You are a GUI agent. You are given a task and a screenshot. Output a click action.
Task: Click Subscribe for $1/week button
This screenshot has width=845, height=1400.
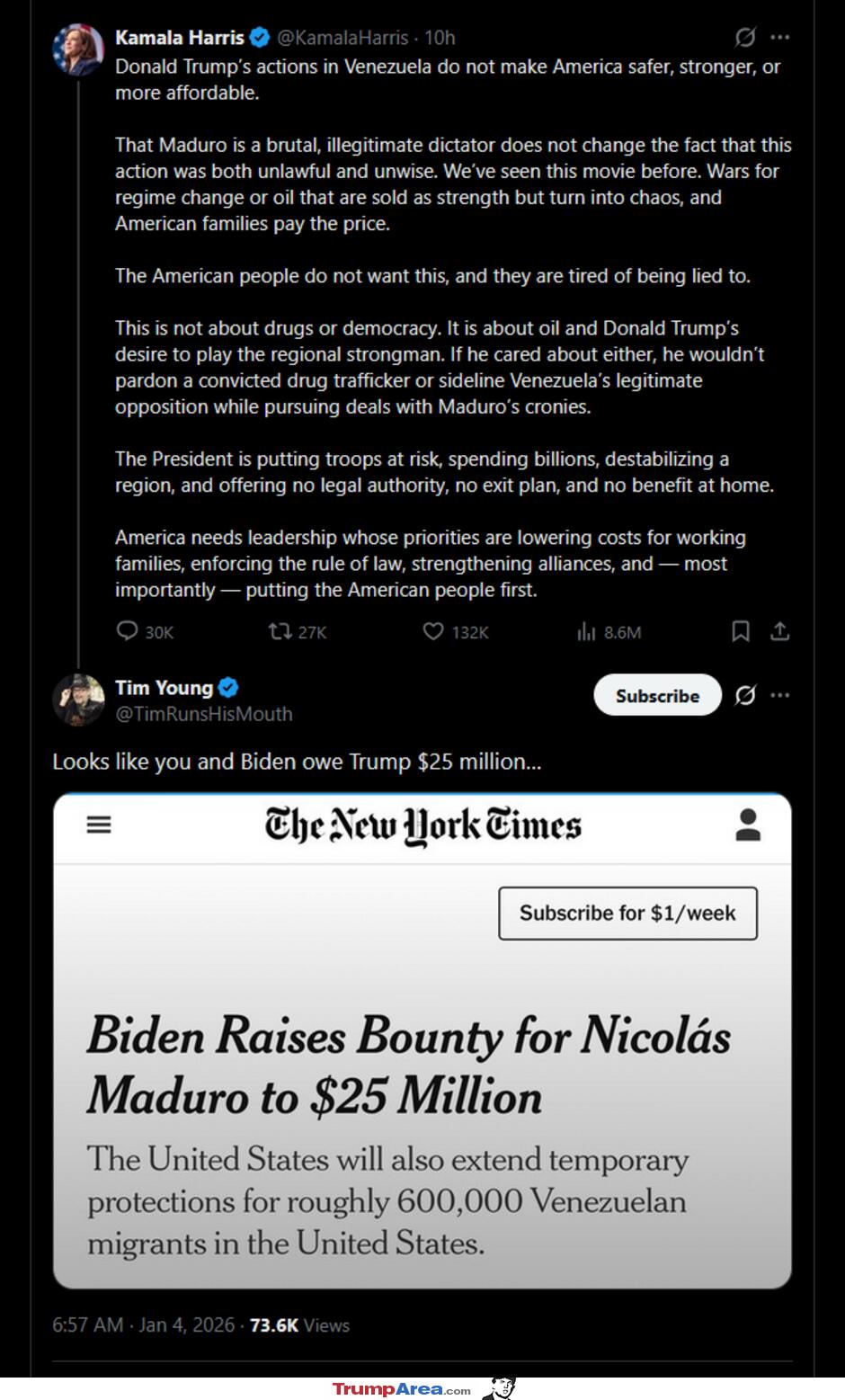pos(627,913)
